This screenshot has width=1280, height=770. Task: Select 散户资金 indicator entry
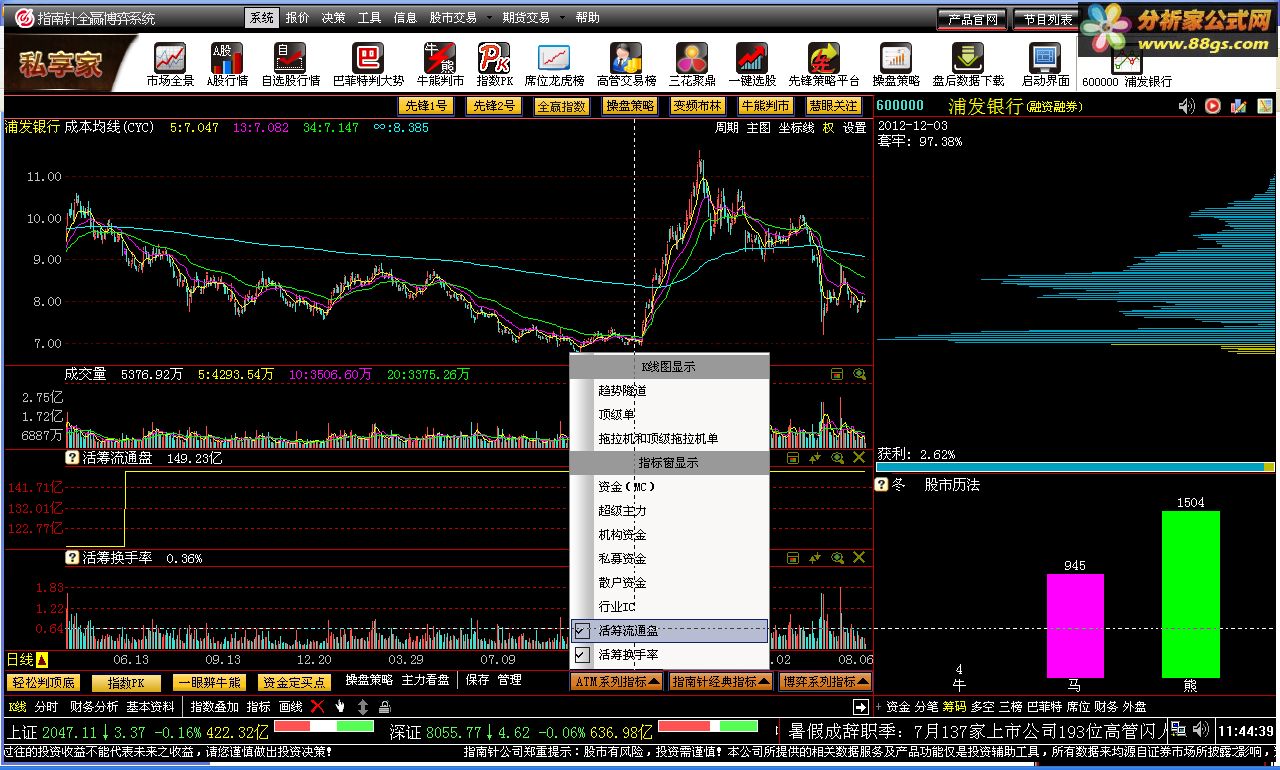[x=669, y=583]
